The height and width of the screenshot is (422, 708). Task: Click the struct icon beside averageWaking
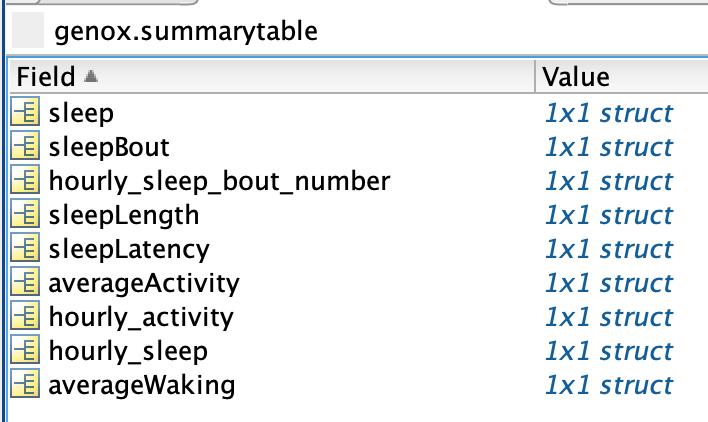[x=25, y=383]
